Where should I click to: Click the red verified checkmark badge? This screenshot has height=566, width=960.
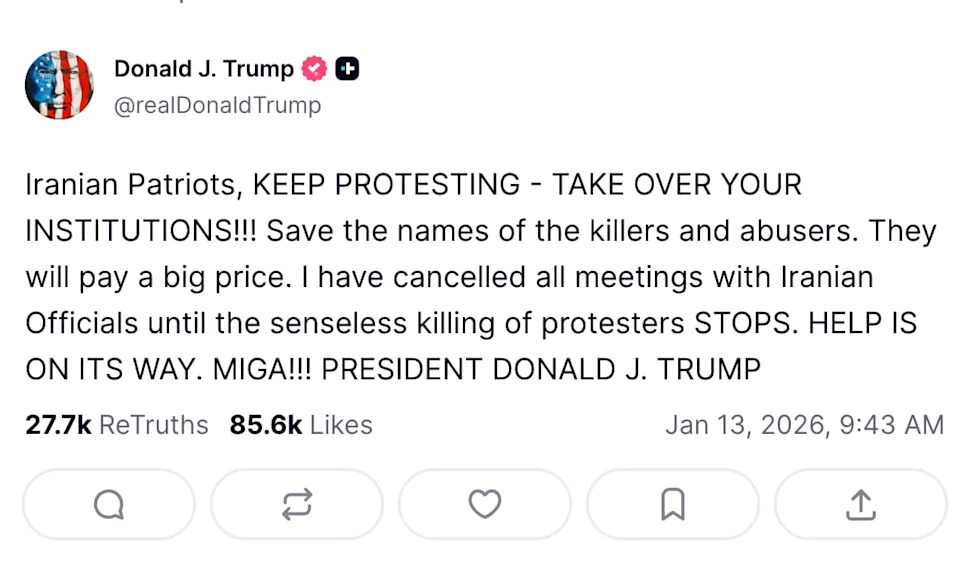point(315,69)
